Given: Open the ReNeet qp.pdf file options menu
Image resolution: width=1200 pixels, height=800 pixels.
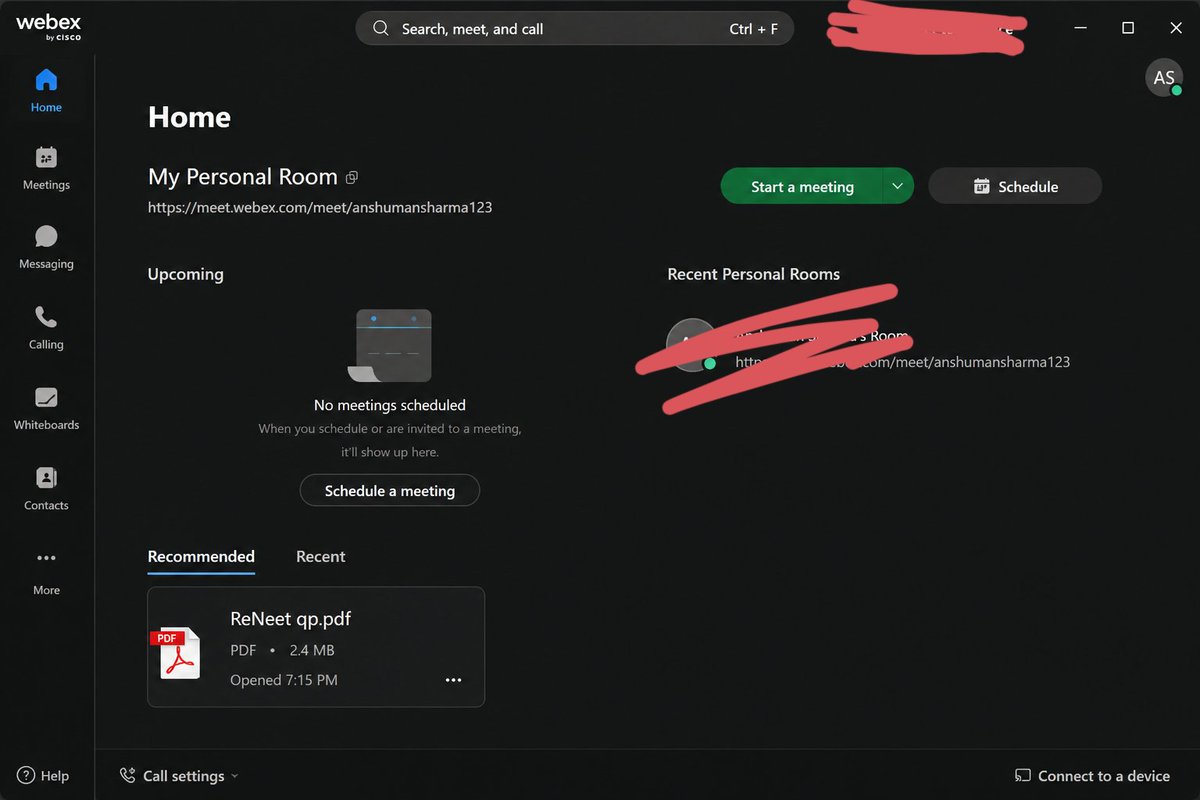Looking at the screenshot, I should pos(453,680).
